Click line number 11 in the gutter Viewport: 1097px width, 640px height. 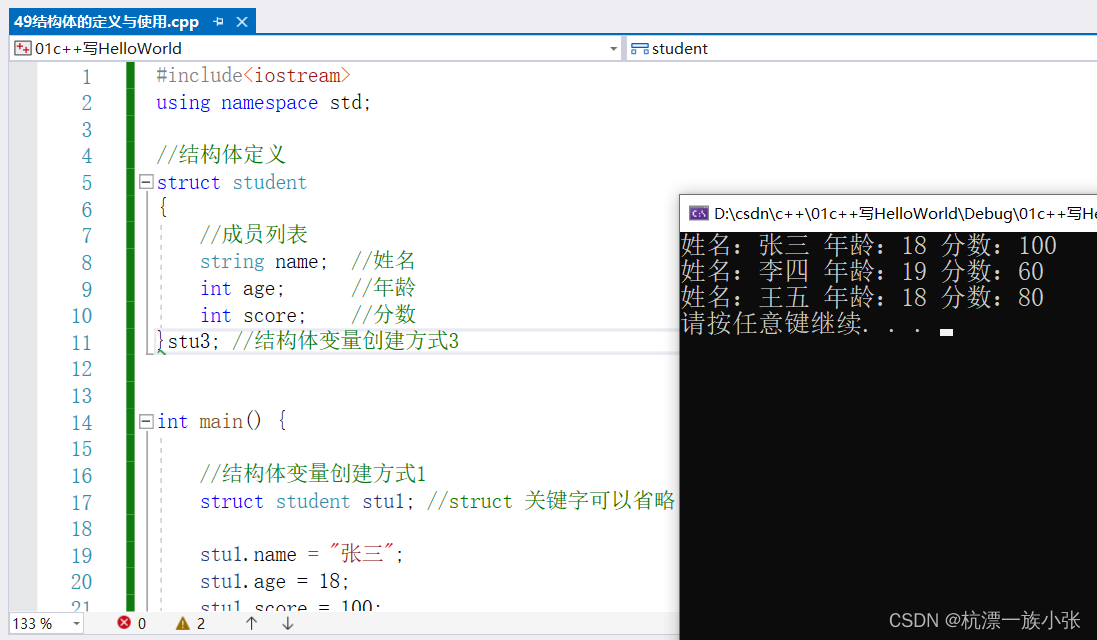tap(82, 343)
